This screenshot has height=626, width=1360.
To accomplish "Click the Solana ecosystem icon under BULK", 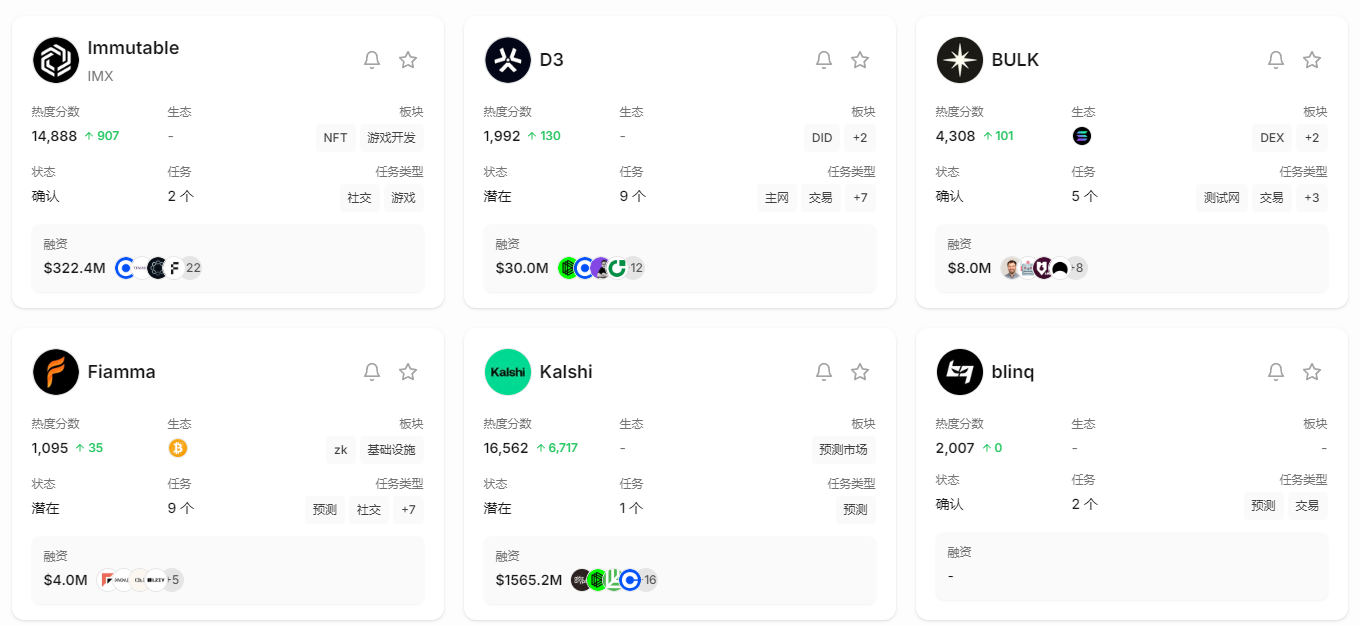I will click(1082, 135).
